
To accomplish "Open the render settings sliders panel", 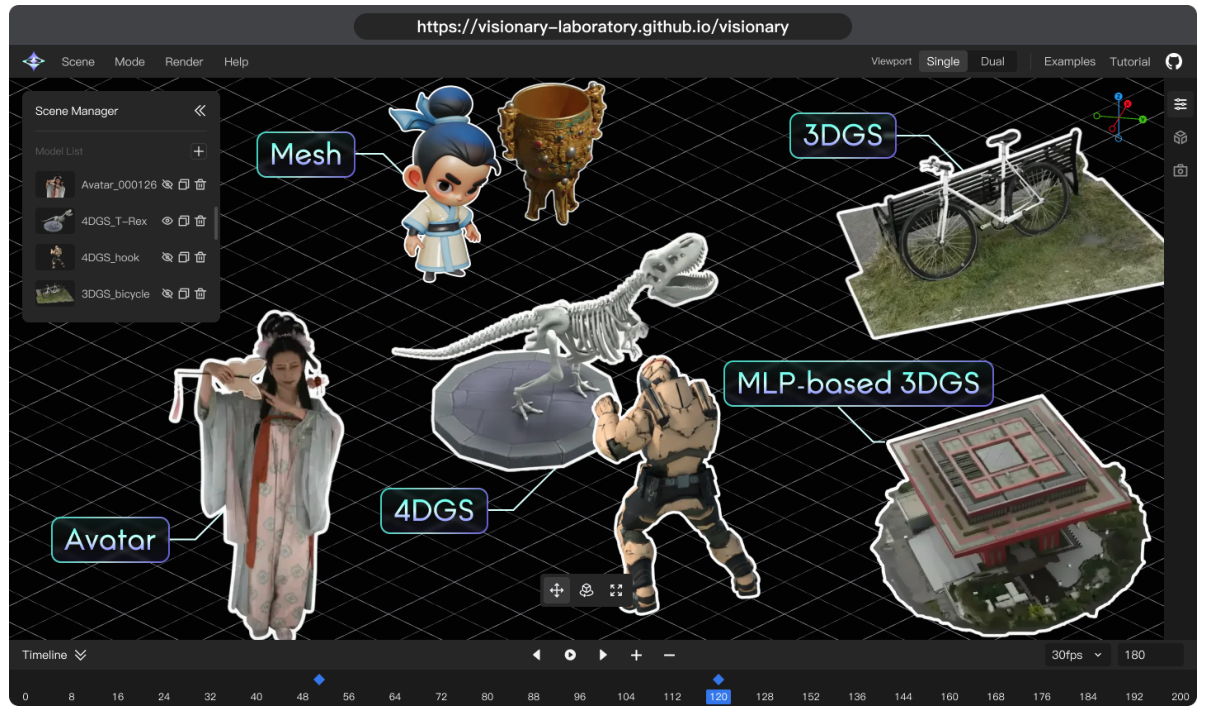I will click(x=1181, y=103).
